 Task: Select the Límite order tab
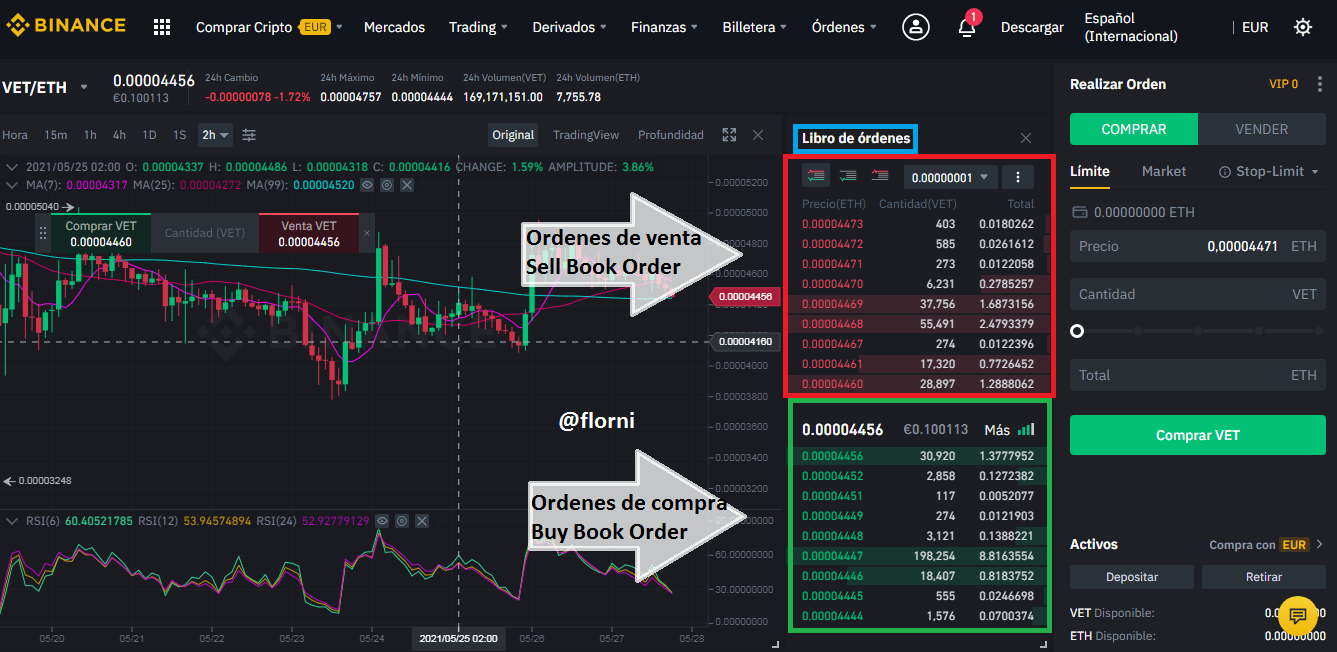tap(1090, 172)
